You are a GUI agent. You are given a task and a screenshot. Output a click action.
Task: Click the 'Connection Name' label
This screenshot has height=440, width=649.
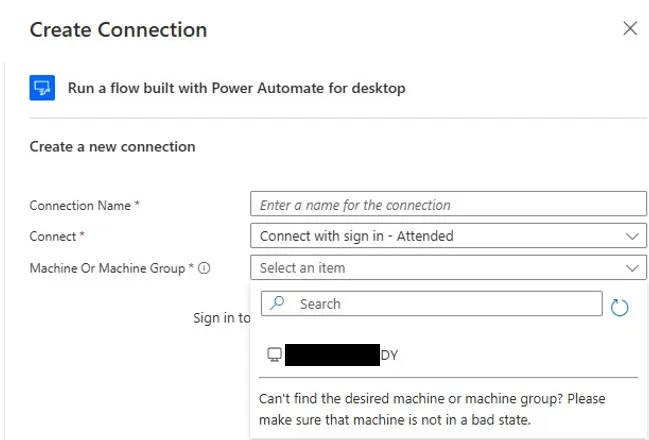click(81, 205)
